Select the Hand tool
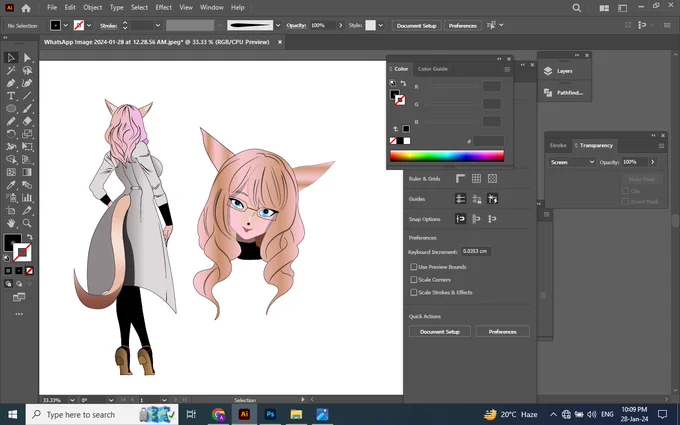The height and width of the screenshot is (425, 680). (x=11, y=223)
